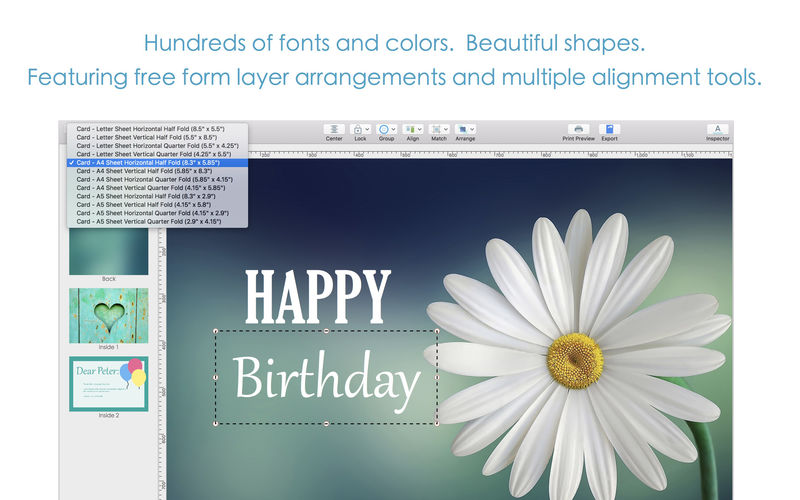Open the Inside 1 heart thumbnail
This screenshot has width=800, height=500.
(x=109, y=315)
